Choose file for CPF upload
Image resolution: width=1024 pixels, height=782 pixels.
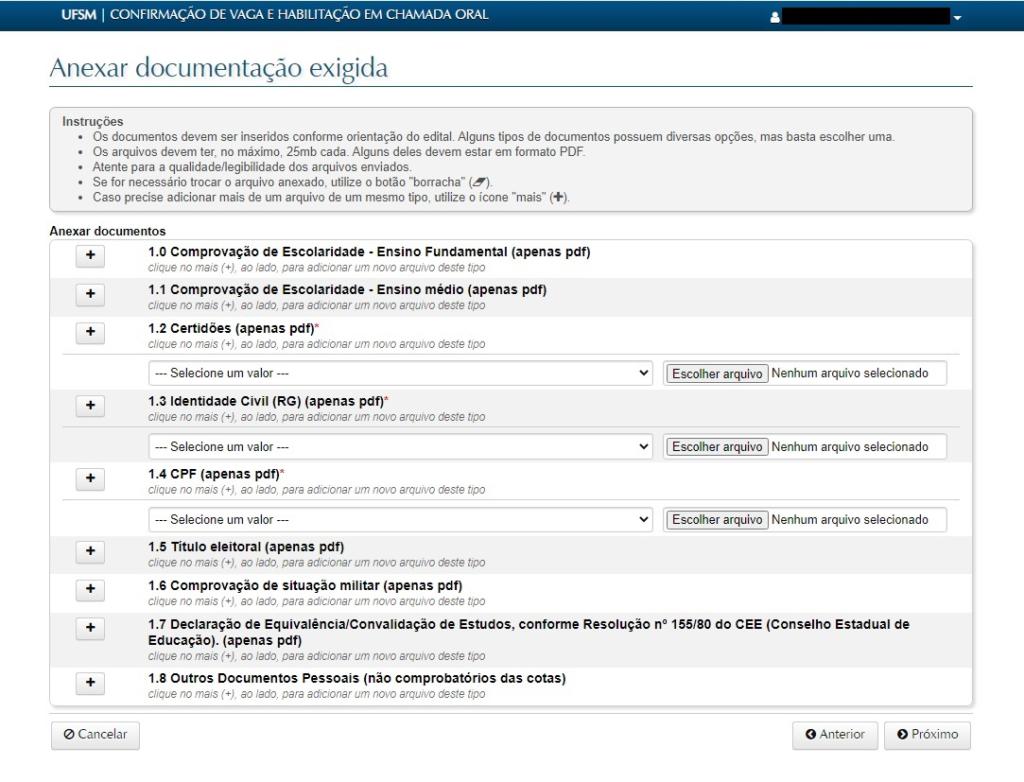point(717,520)
